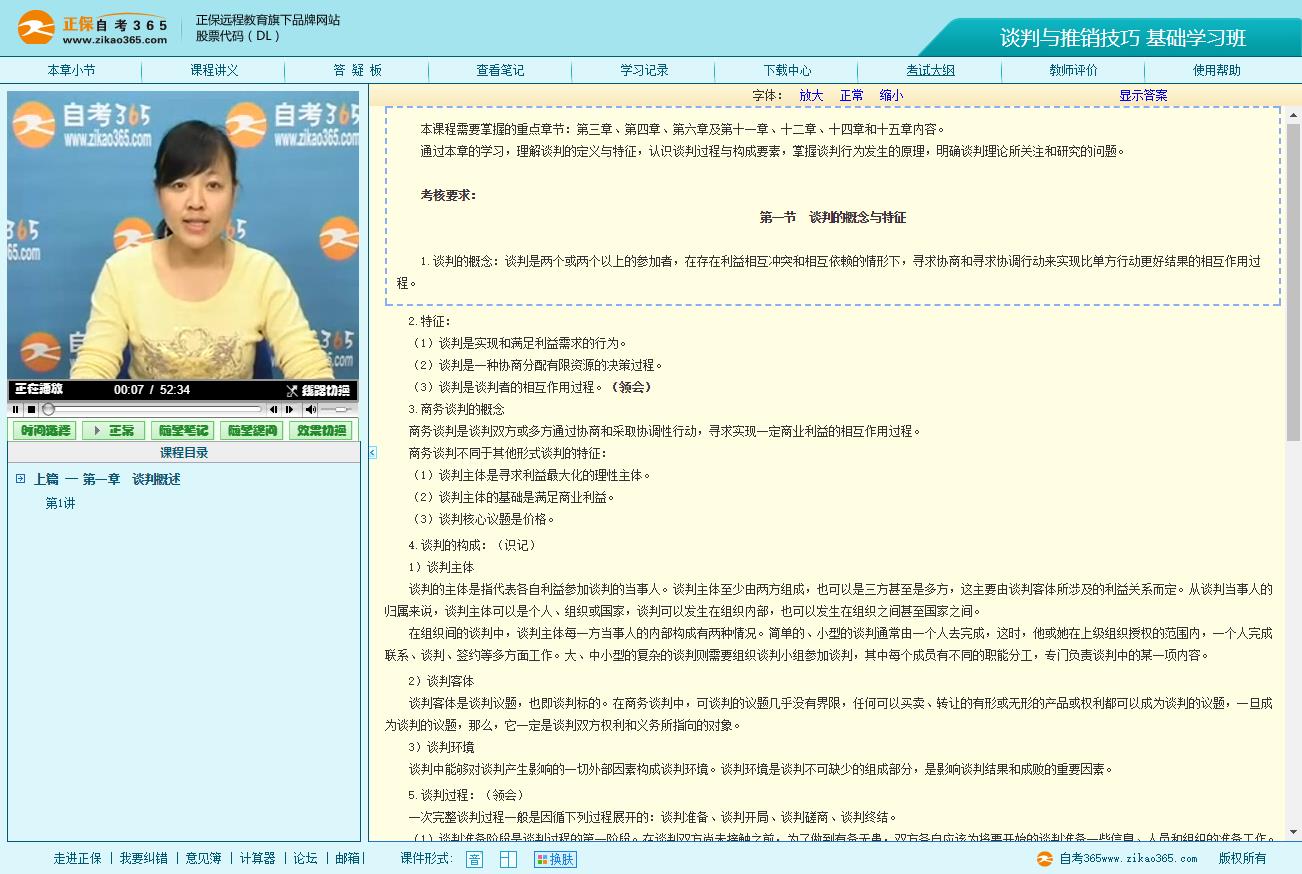The height and width of the screenshot is (874, 1302).
Task: Expand the 上篇 第一章 tree node icon
Action: (20, 479)
